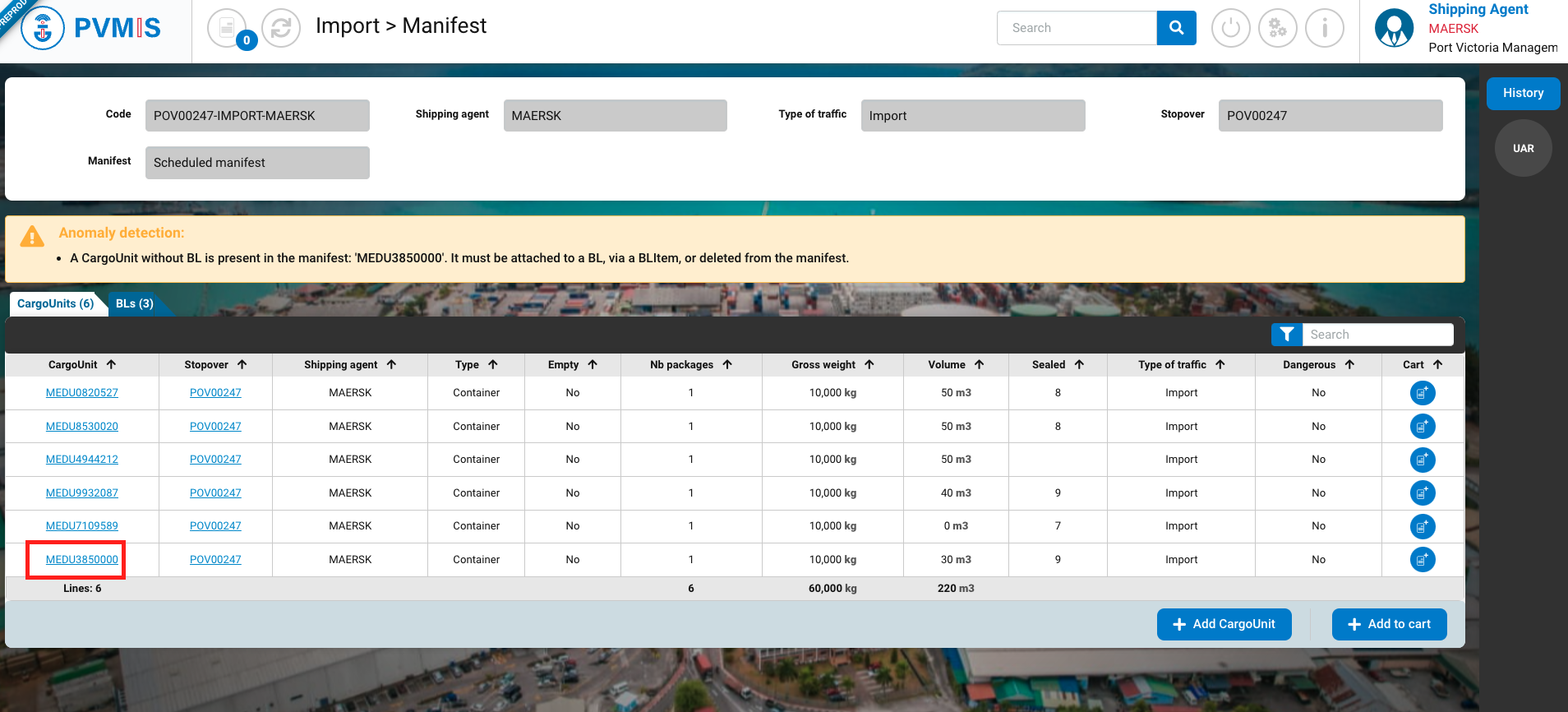Open the document cart icon in header

tap(227, 28)
